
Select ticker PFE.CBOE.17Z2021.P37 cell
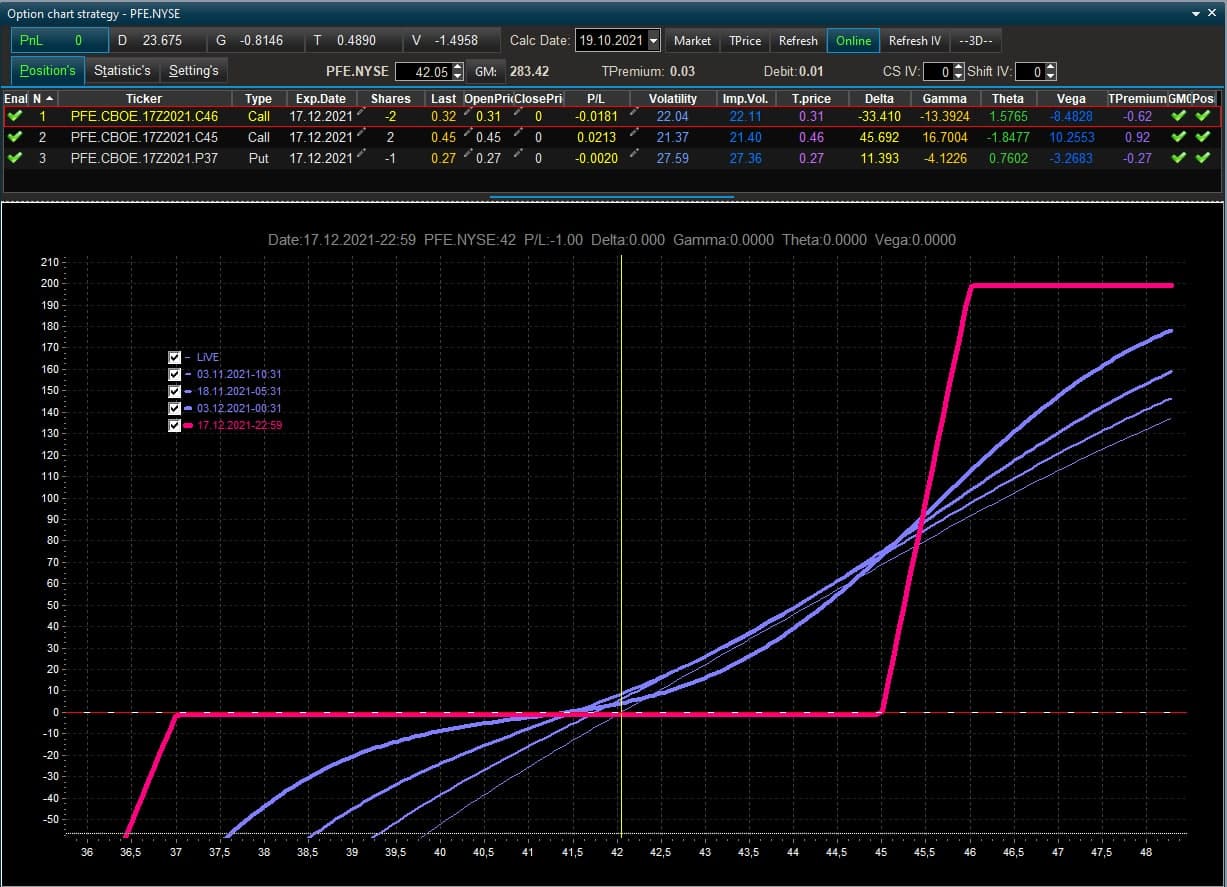point(144,158)
